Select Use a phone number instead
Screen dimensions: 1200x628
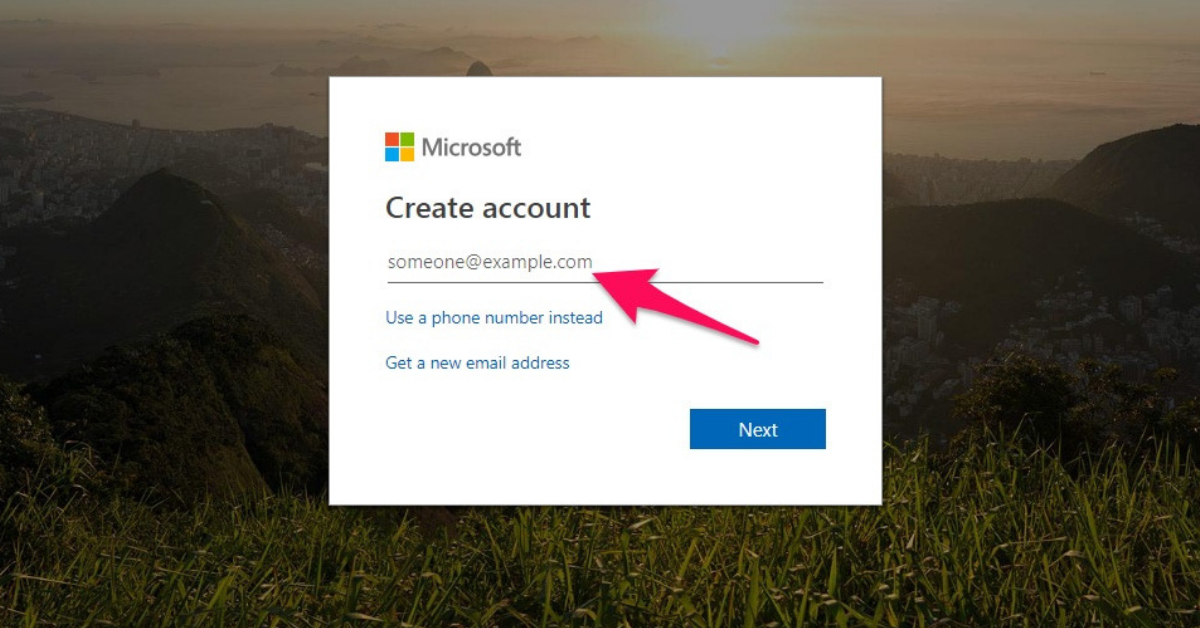(x=494, y=318)
